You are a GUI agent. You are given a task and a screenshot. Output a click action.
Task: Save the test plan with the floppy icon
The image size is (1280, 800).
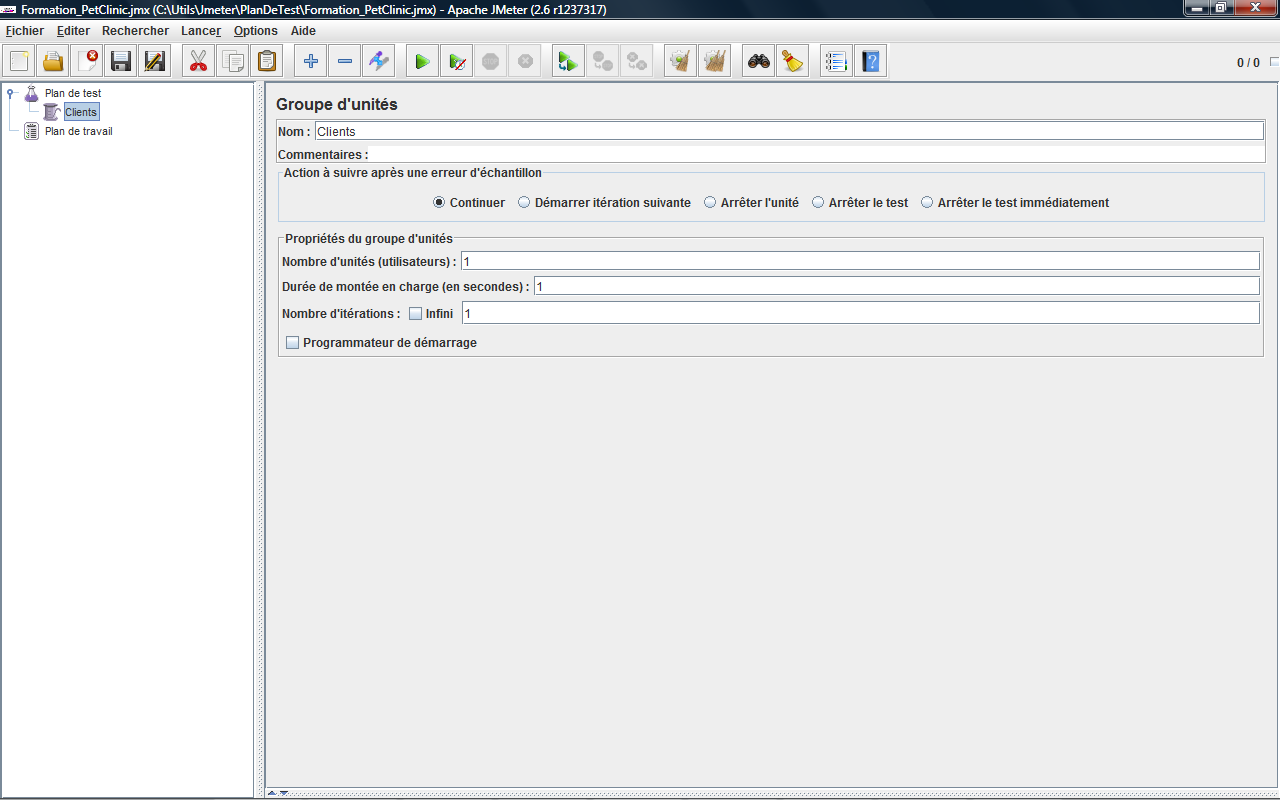pyautogui.click(x=121, y=62)
